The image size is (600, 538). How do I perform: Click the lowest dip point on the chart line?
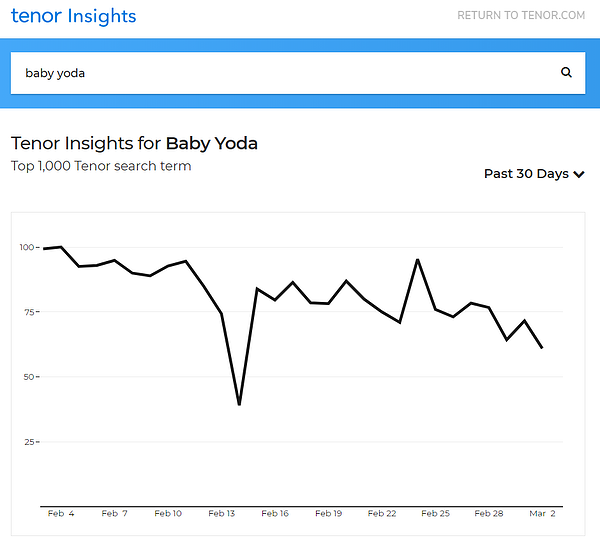(239, 405)
